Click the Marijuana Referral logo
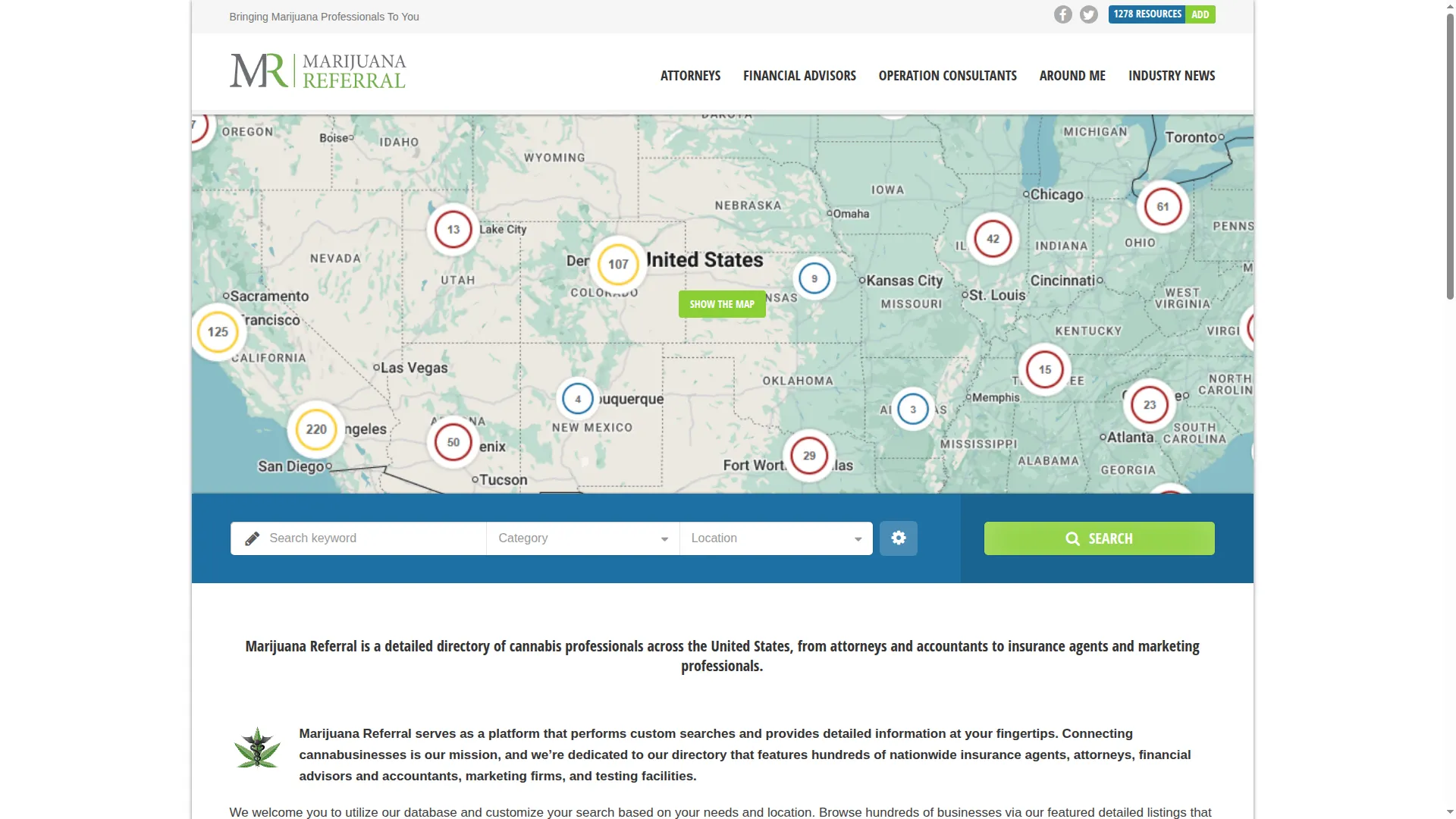The height and width of the screenshot is (819, 1456). 318,71
